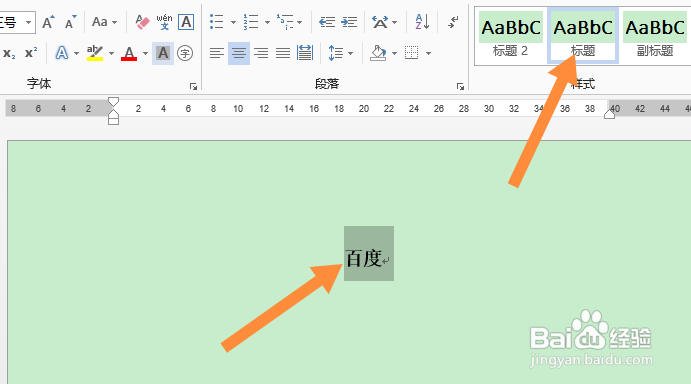Apply multilevel list formatting
Image resolution: width=691 pixels, height=384 pixels.
(x=285, y=22)
